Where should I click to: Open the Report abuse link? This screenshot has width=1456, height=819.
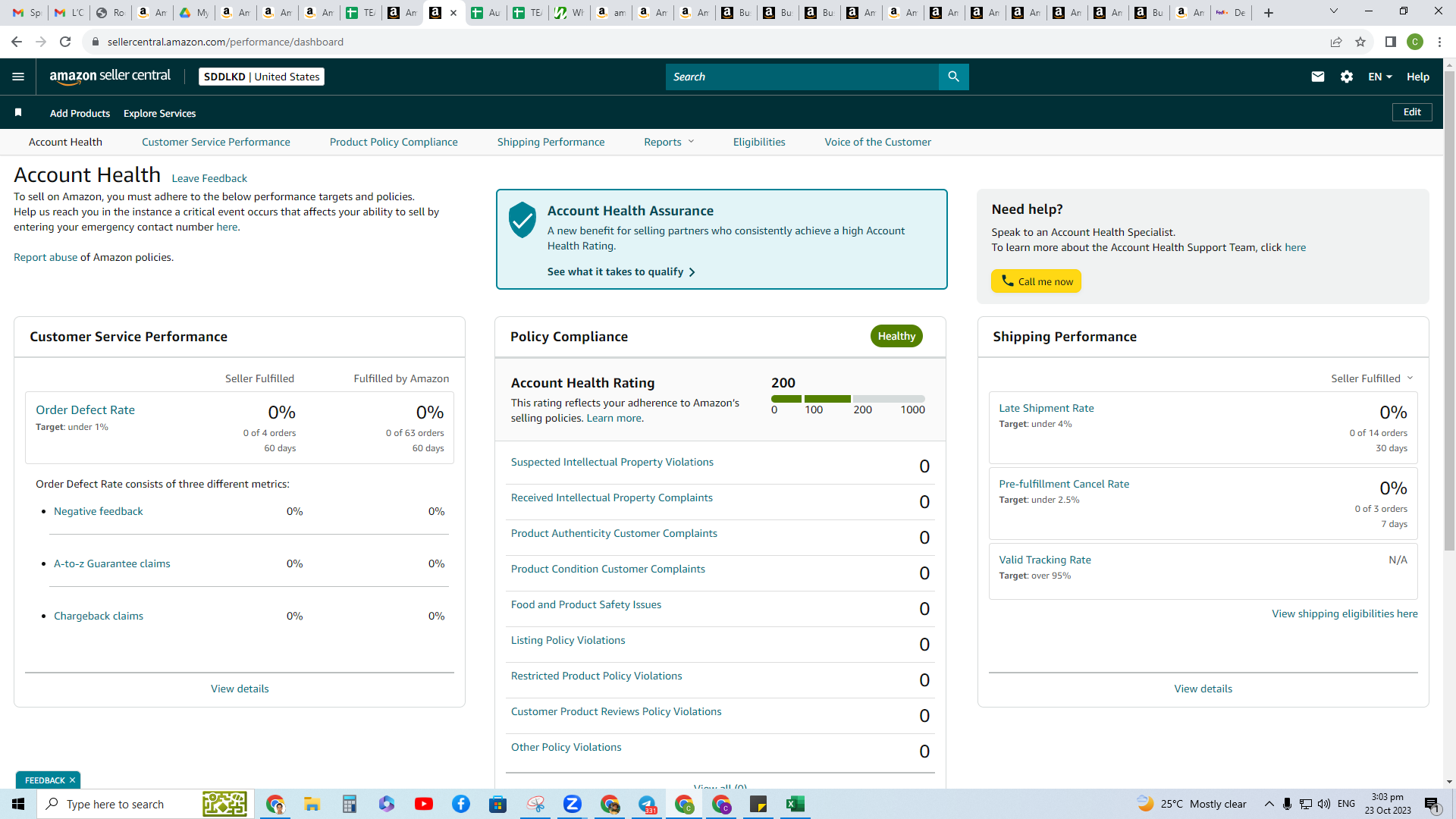(x=45, y=257)
